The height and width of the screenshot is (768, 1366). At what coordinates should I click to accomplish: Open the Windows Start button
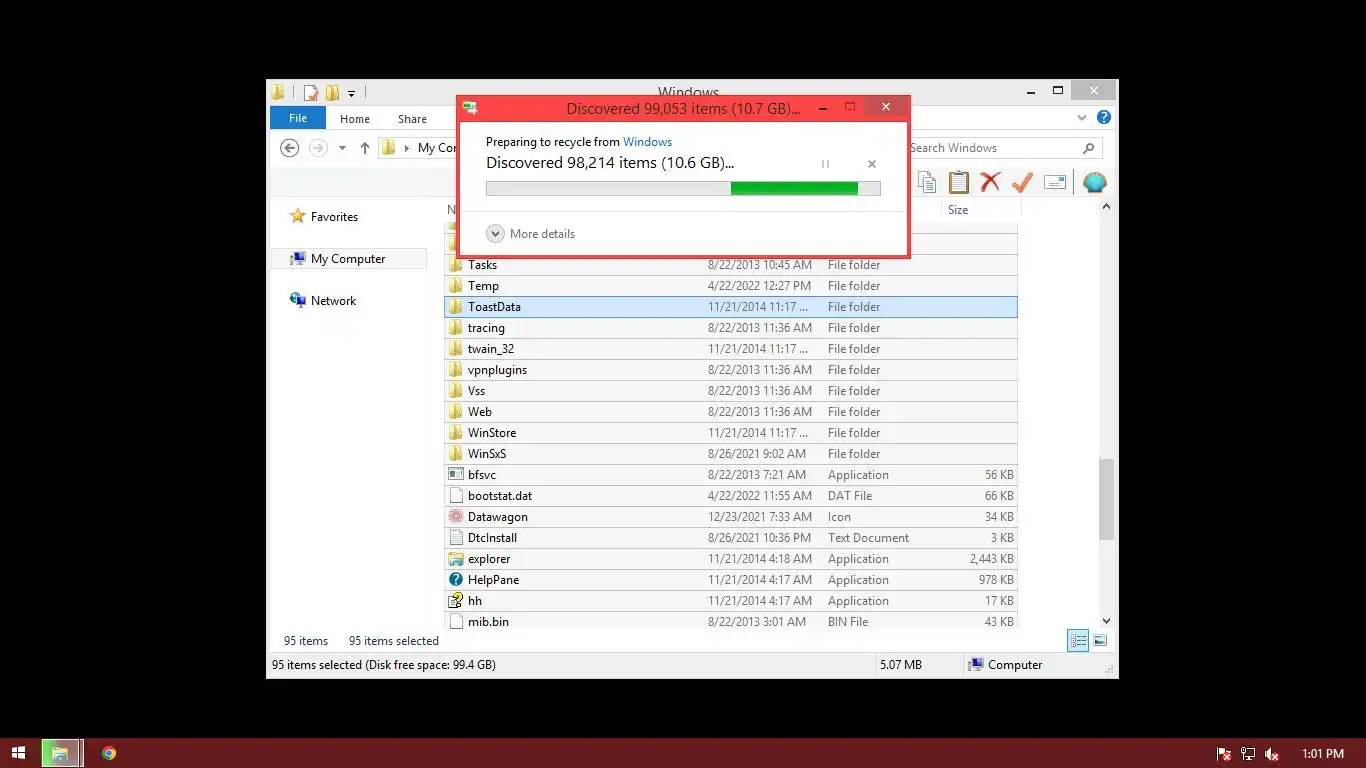(18, 753)
